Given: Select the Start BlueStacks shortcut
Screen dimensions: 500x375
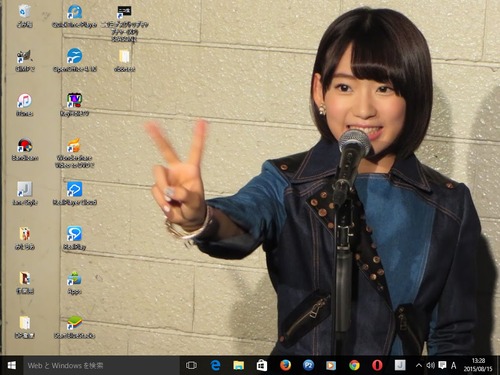Looking at the screenshot, I should tap(75, 326).
